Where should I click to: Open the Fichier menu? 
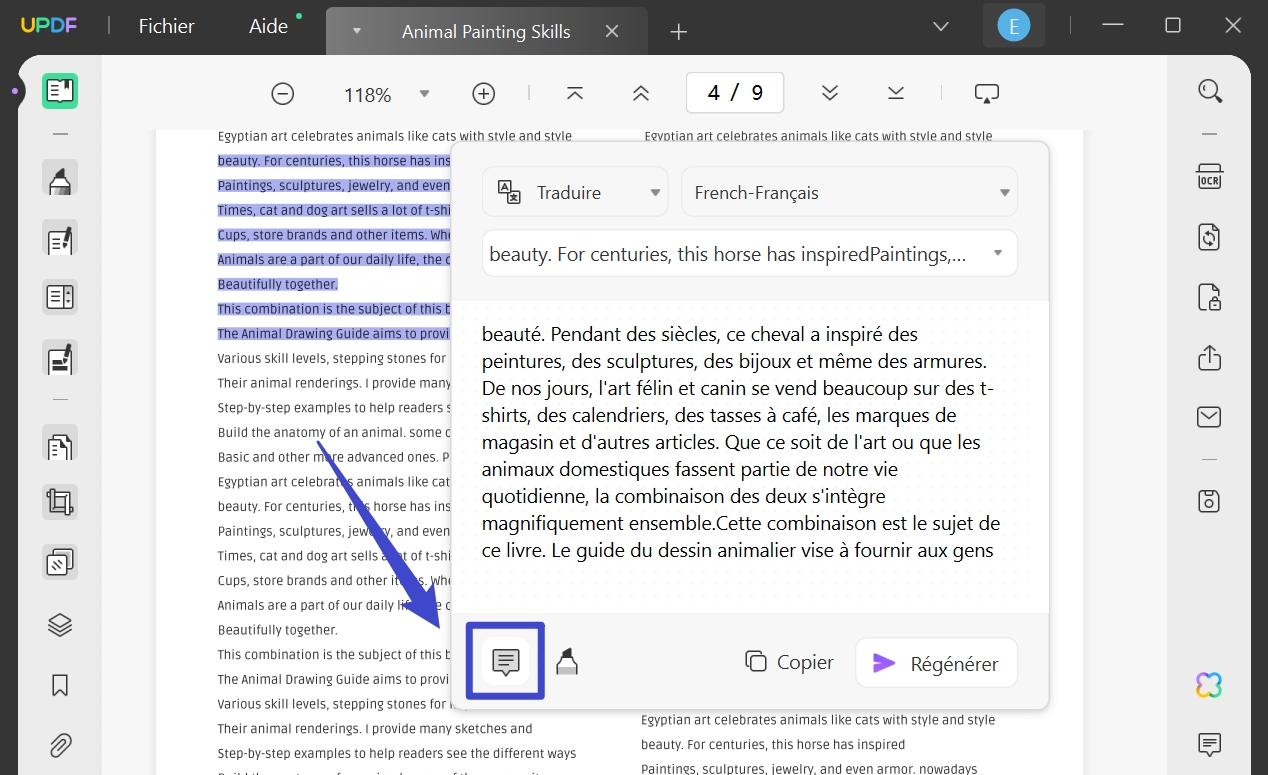pyautogui.click(x=165, y=26)
